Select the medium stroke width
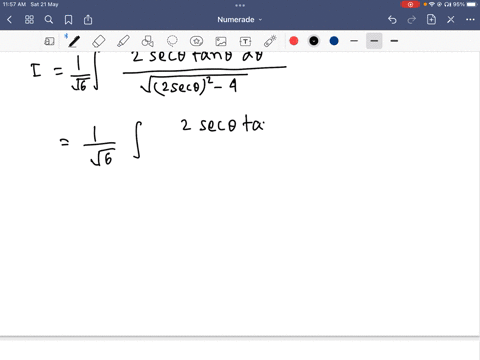This screenshot has width=480, height=360. [x=374, y=41]
